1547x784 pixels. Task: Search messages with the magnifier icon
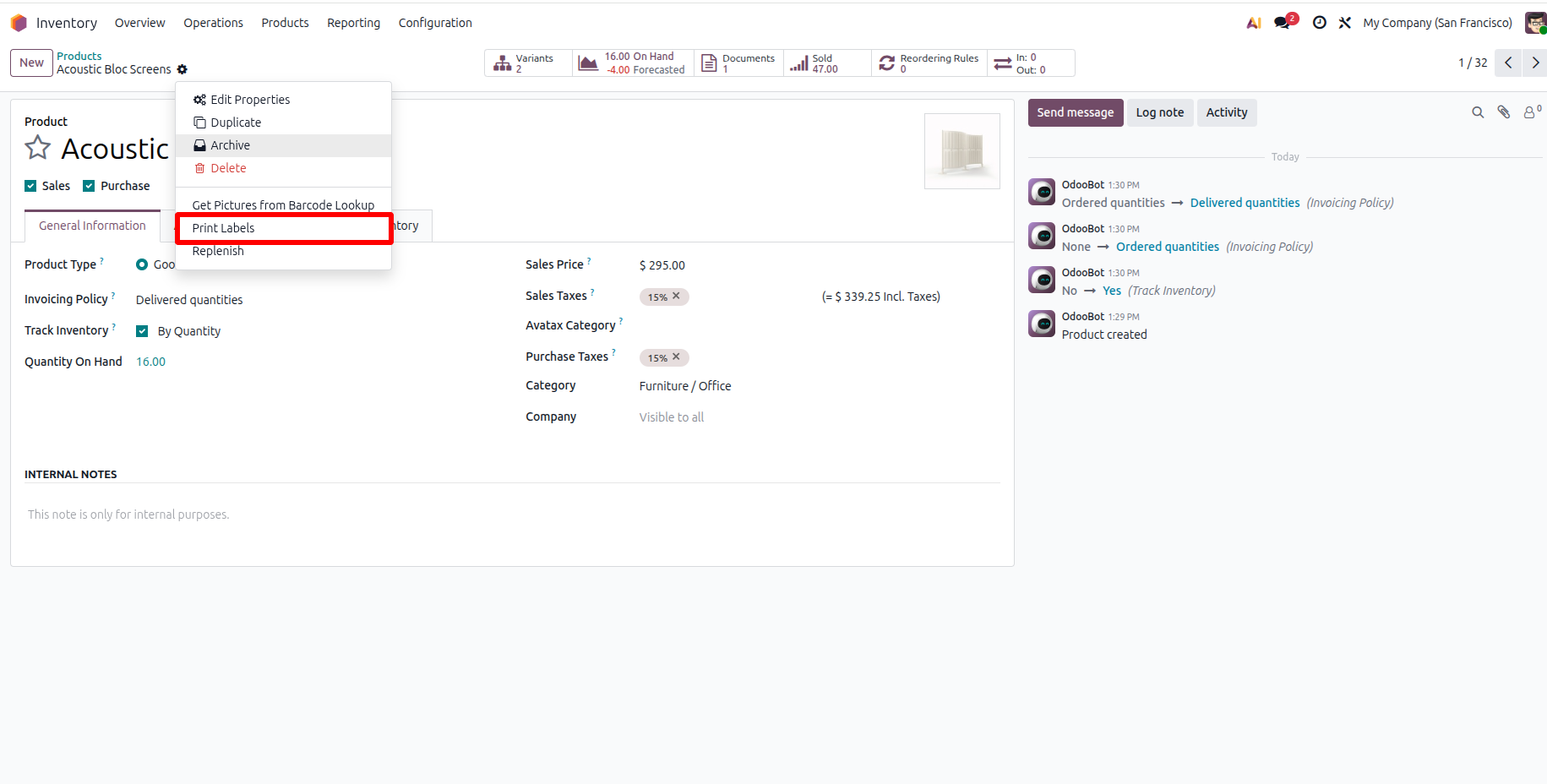(x=1478, y=112)
